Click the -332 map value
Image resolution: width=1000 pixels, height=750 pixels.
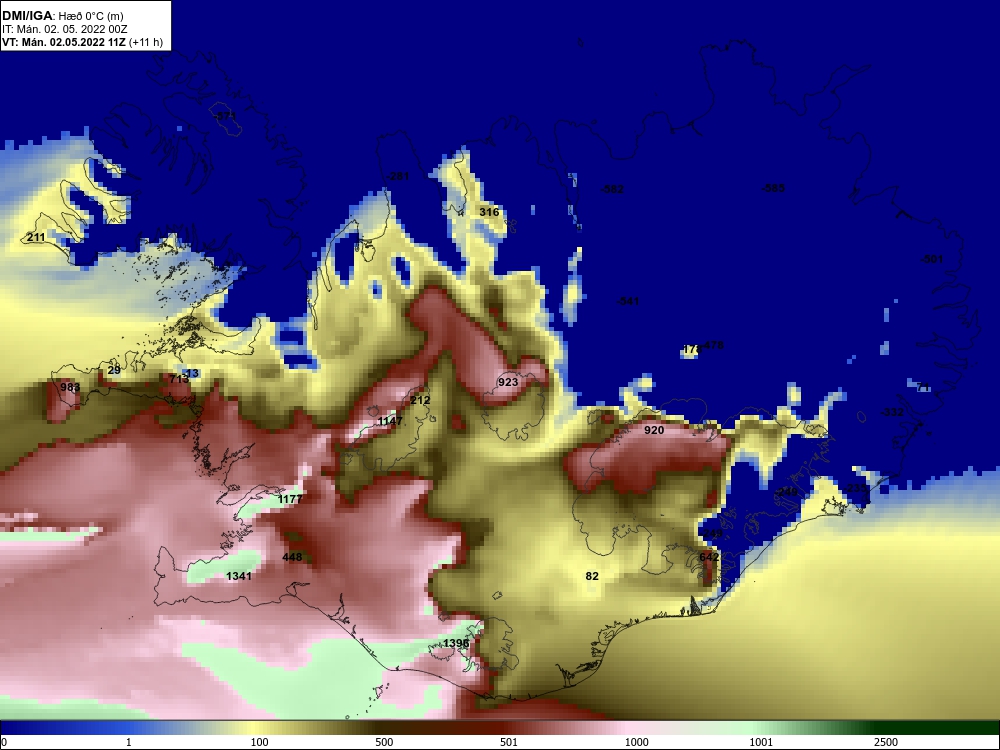click(892, 412)
